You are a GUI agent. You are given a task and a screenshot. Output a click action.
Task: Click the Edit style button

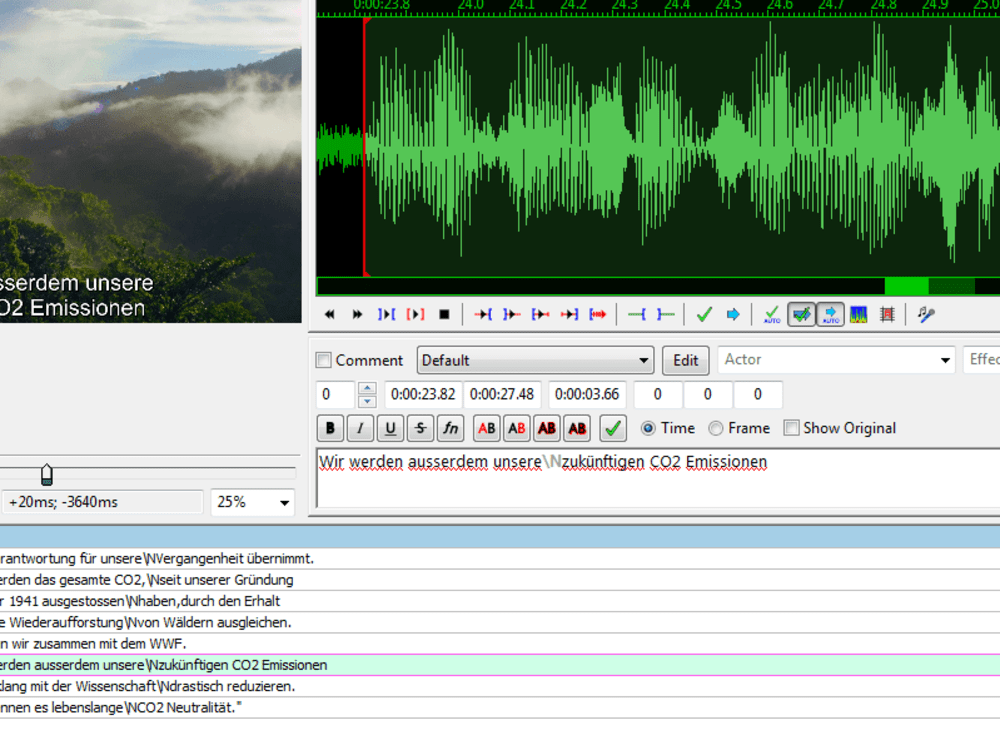pyautogui.click(x=686, y=360)
